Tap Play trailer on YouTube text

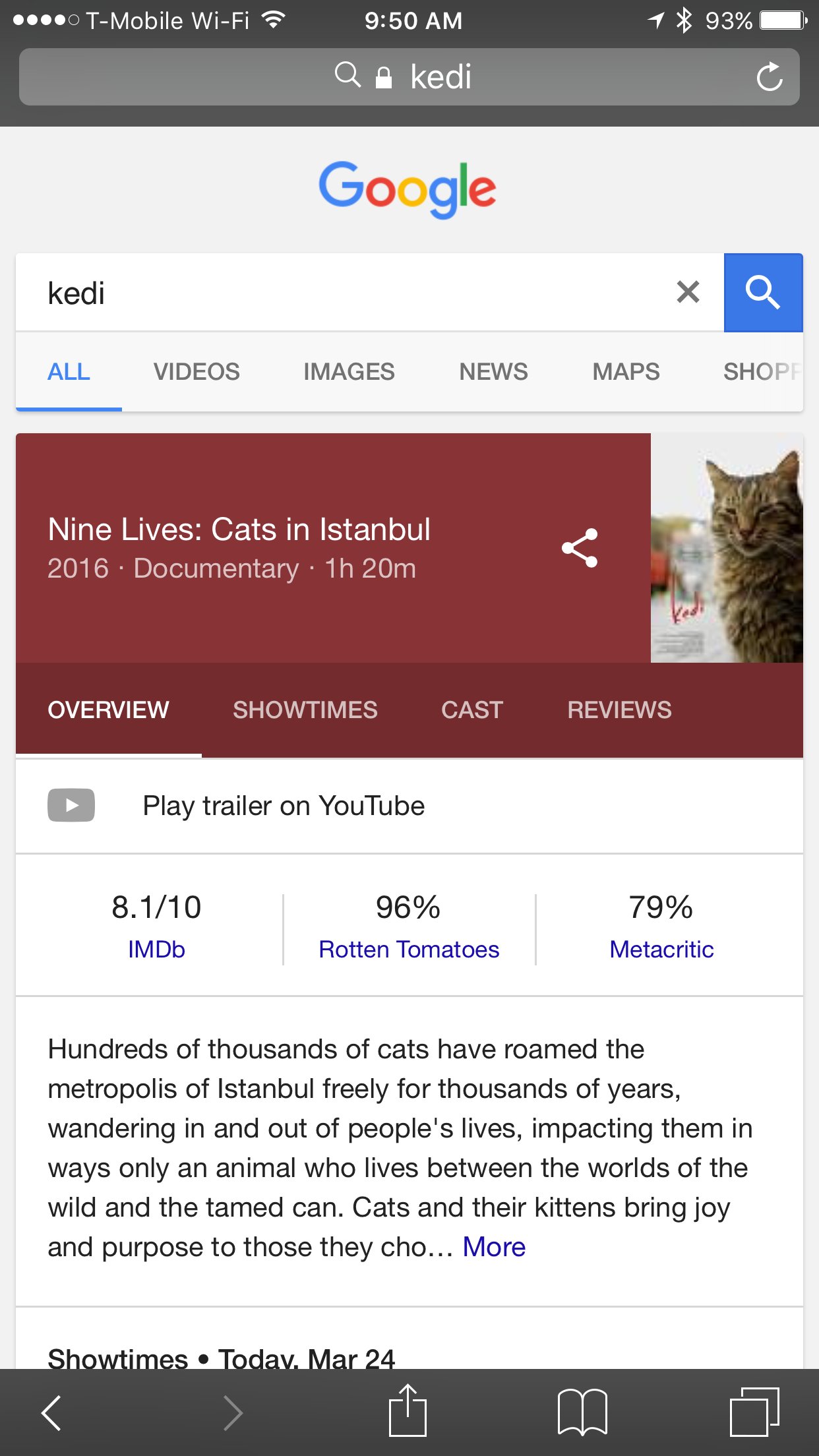(x=284, y=806)
